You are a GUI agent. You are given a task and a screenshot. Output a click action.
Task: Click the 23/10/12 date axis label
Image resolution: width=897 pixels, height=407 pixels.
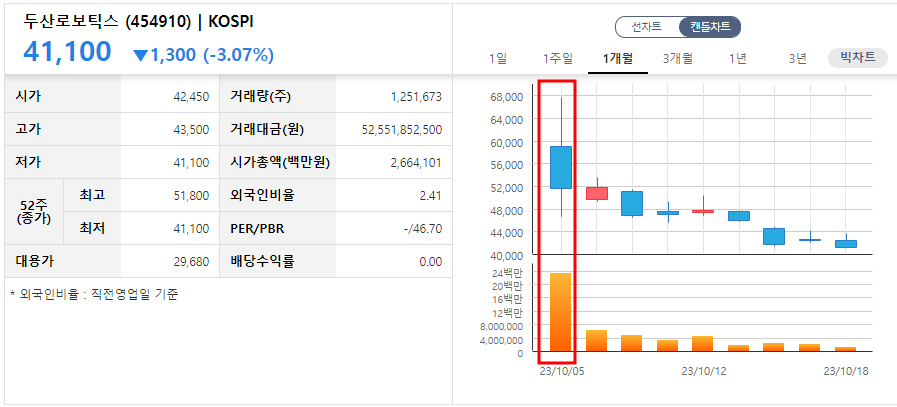[704, 372]
